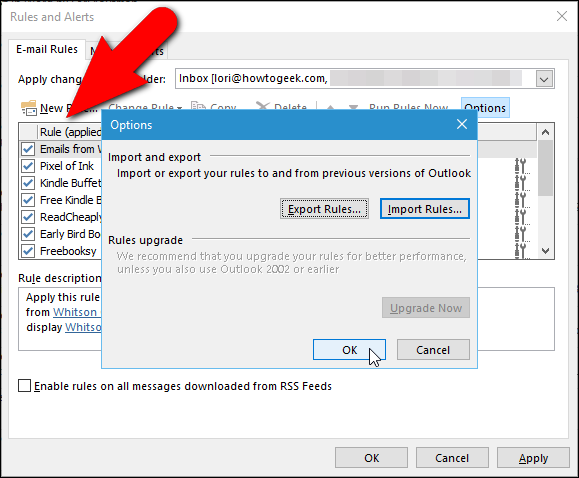This screenshot has width=579, height=478.
Task: Enable rules on RSS Feeds messages checkbox
Action: [x=24, y=386]
